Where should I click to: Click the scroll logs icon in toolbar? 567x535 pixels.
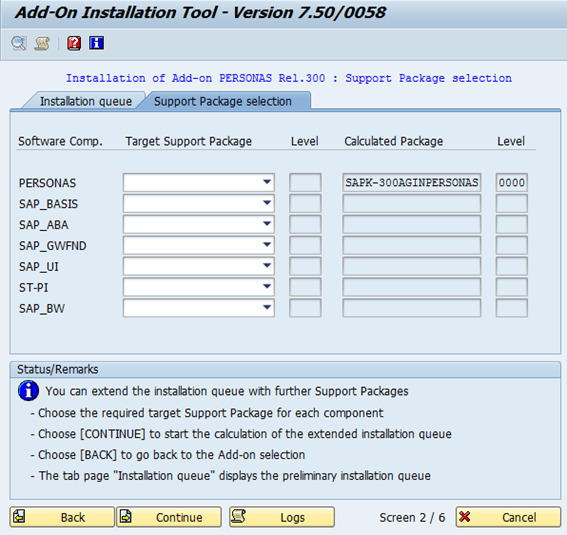[x=42, y=43]
